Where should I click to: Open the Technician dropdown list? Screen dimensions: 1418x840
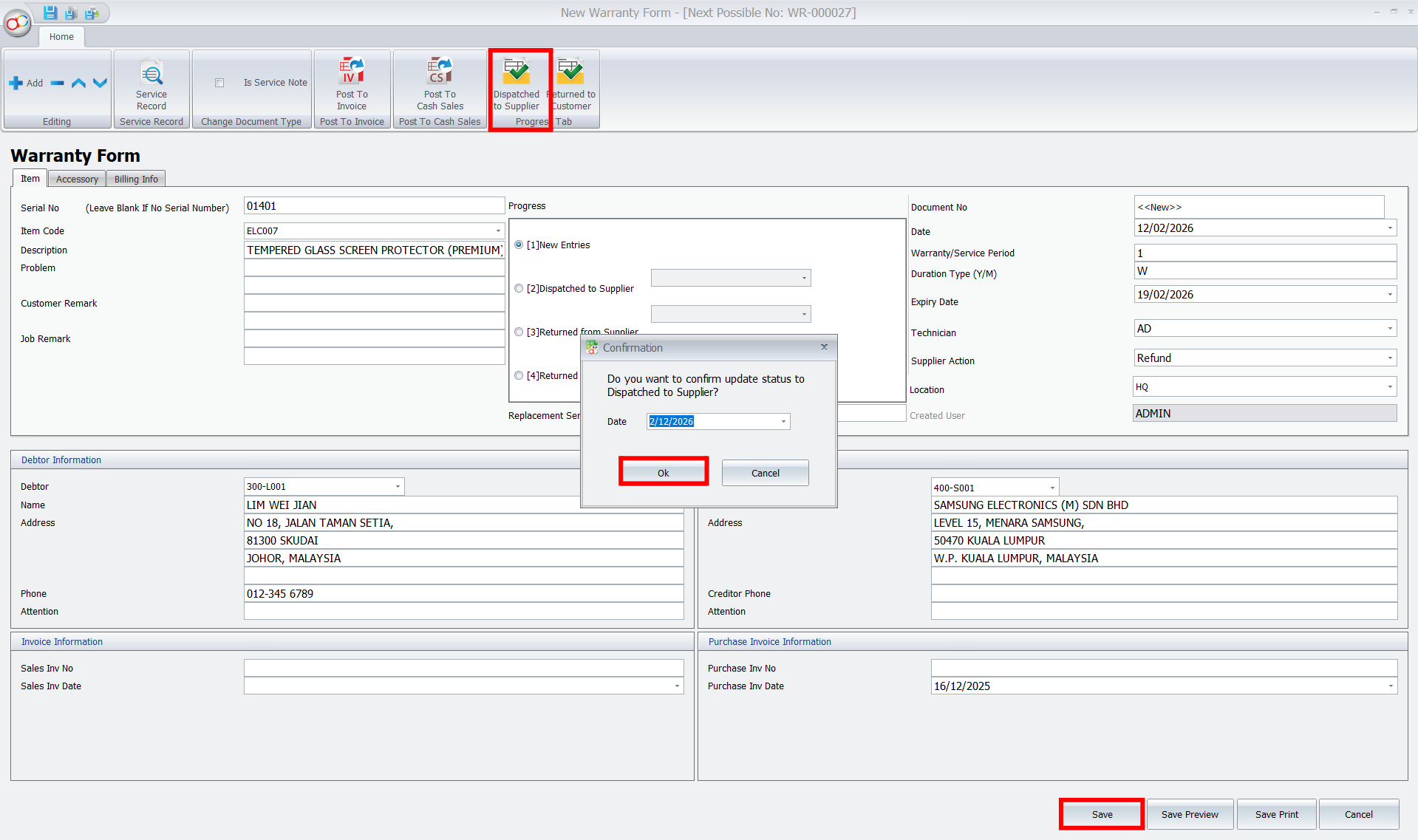click(x=1389, y=329)
